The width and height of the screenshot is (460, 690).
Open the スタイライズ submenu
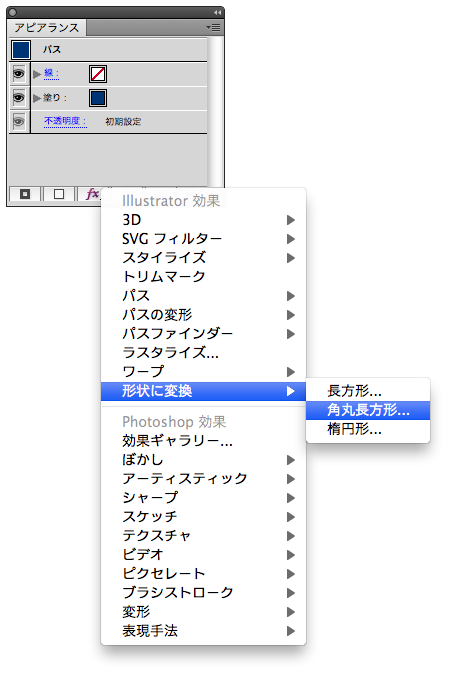(203, 258)
